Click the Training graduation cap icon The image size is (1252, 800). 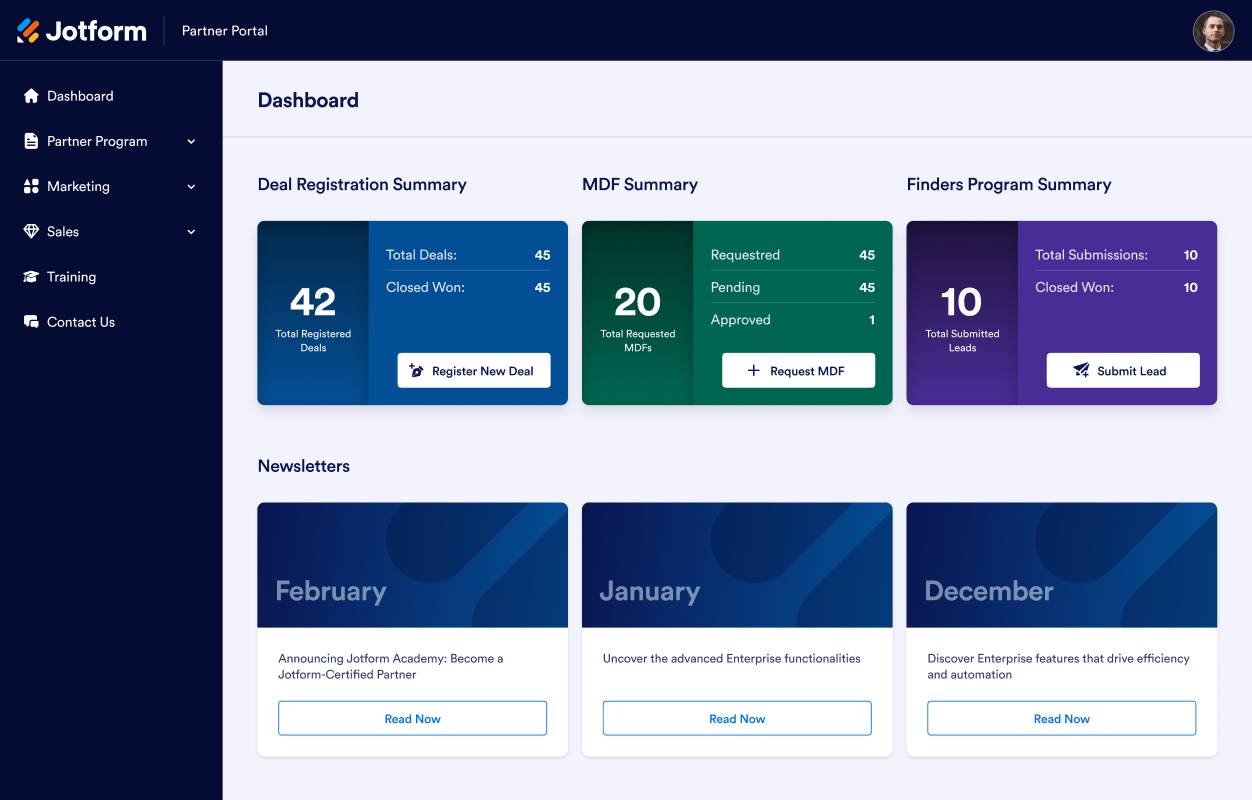[x=30, y=277]
